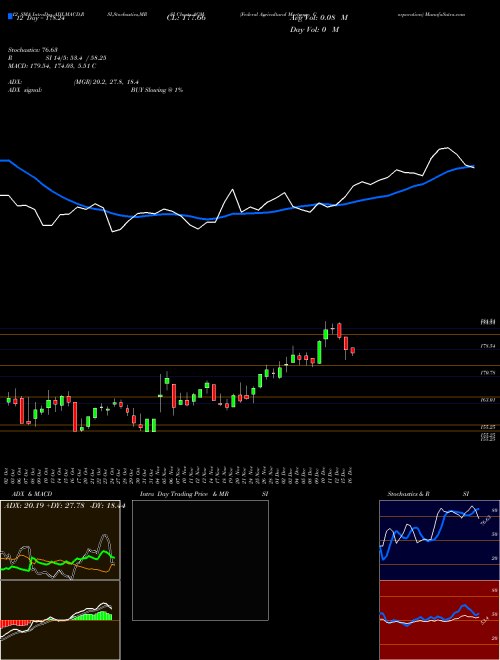The image size is (500, 660).
Task: Select the (MGR) 20.2, 27.8, 18.4 values
Action: [106, 82]
